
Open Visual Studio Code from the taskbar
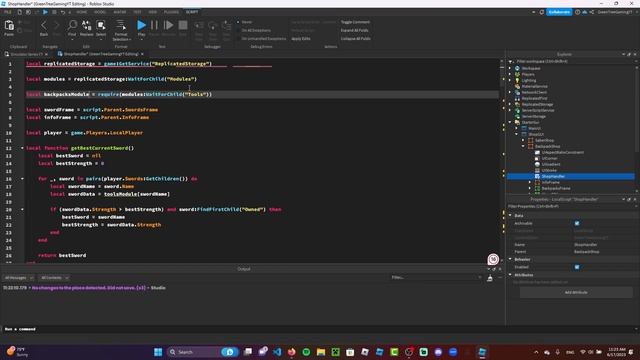click(277, 352)
